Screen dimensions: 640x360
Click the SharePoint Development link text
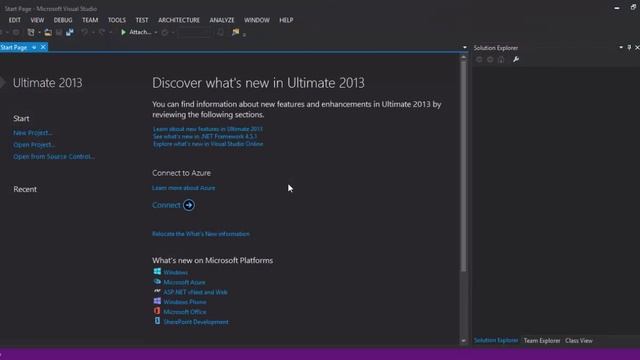[196, 322]
